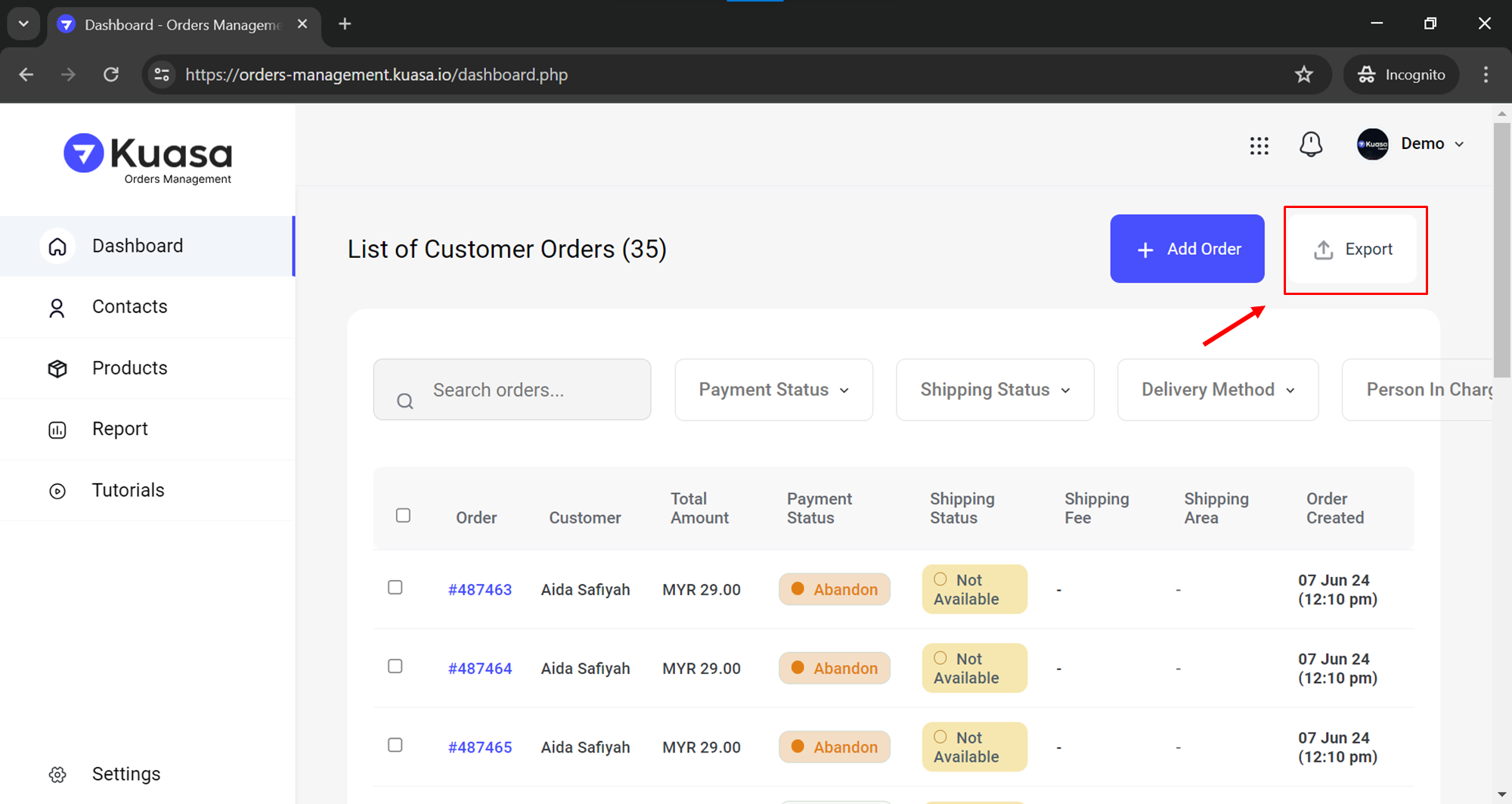Open order link #487464
Screen dimensions: 1512x804
pyautogui.click(x=479, y=669)
